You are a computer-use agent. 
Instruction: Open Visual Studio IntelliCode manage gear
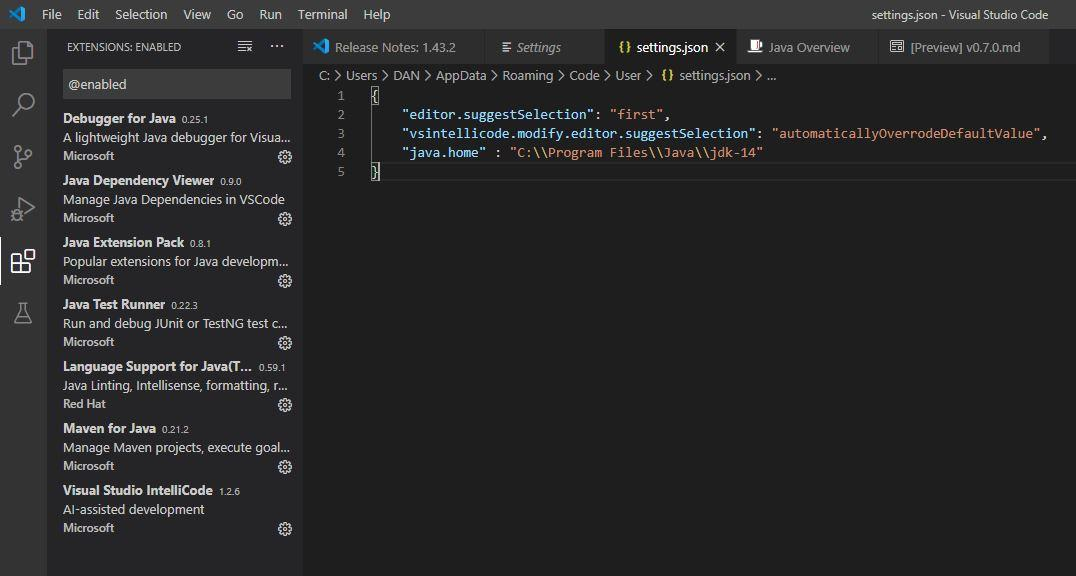click(285, 529)
